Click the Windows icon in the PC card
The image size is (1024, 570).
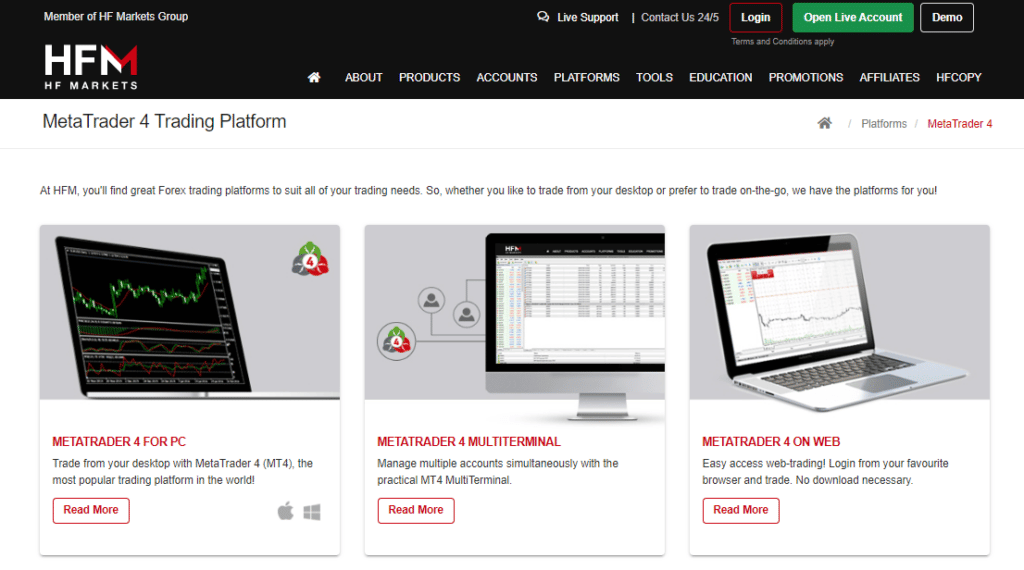312,512
